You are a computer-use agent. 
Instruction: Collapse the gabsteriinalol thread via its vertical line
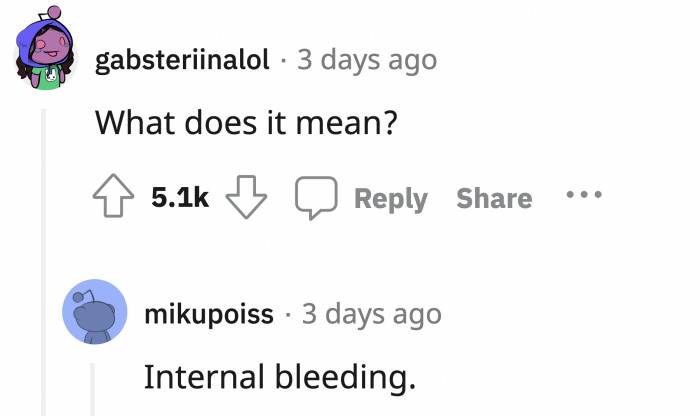pyautogui.click(x=42, y=260)
